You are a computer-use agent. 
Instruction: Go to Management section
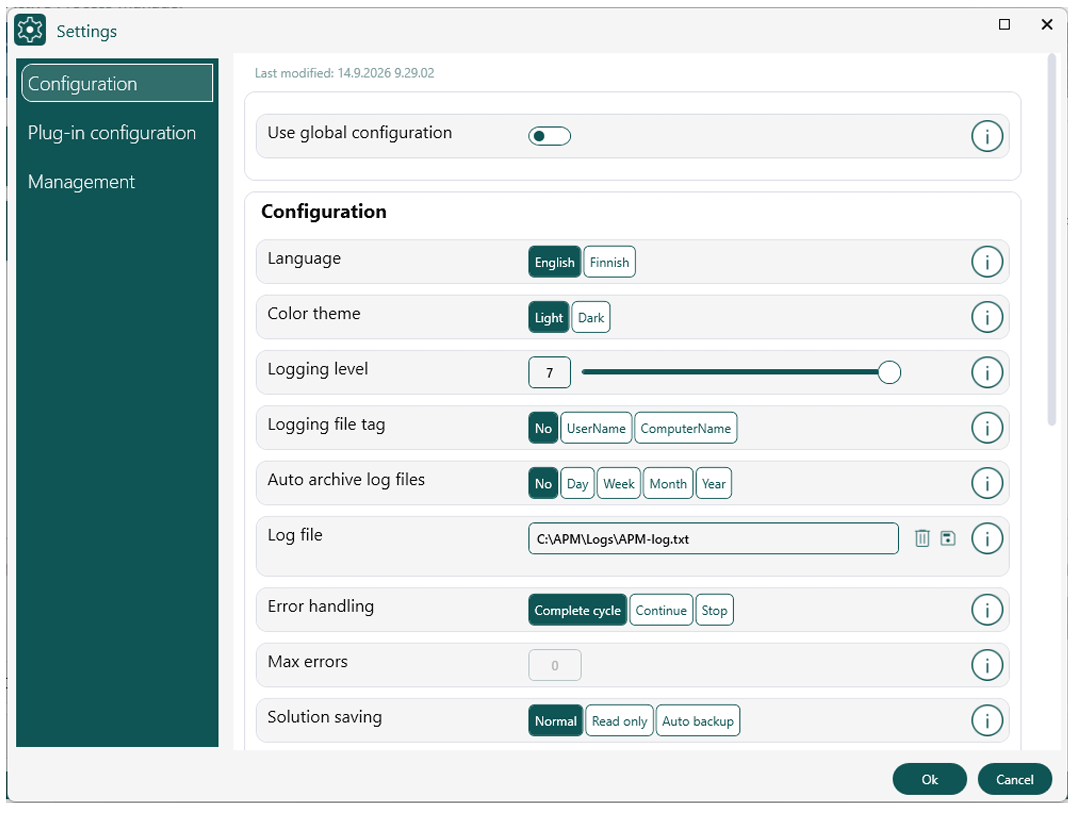(81, 182)
